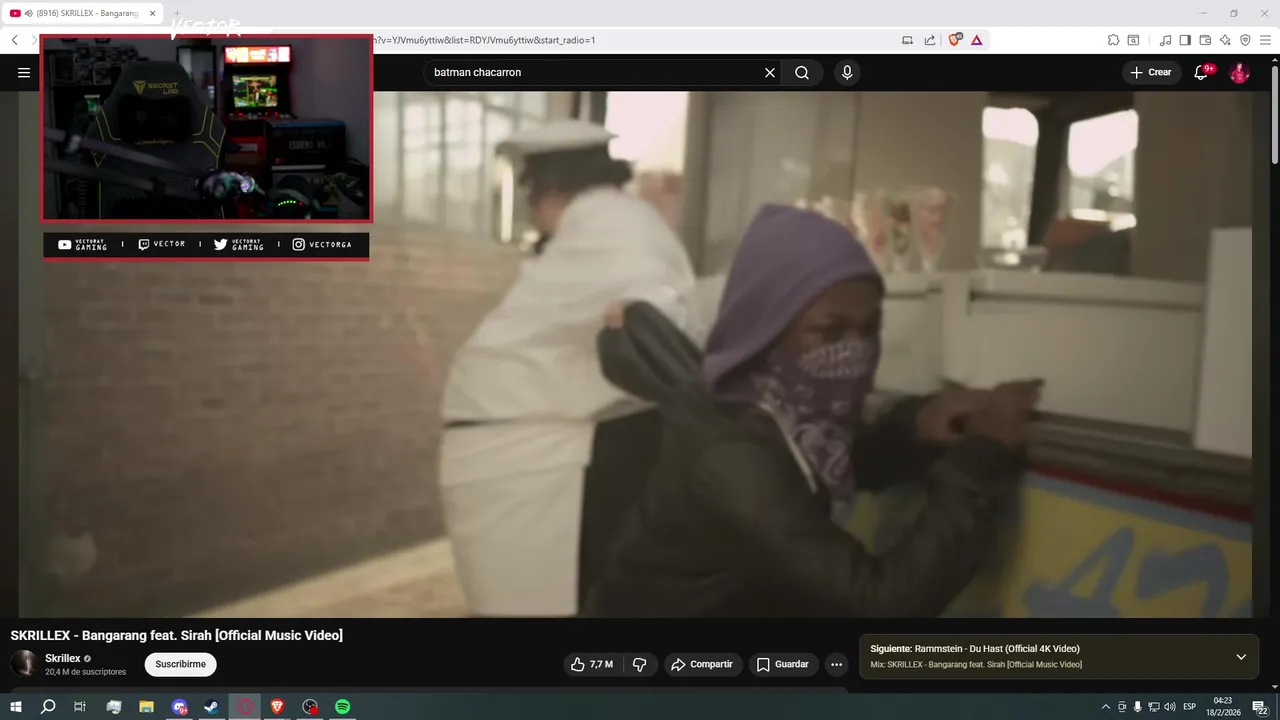Open Windows taskbar search

[48, 706]
